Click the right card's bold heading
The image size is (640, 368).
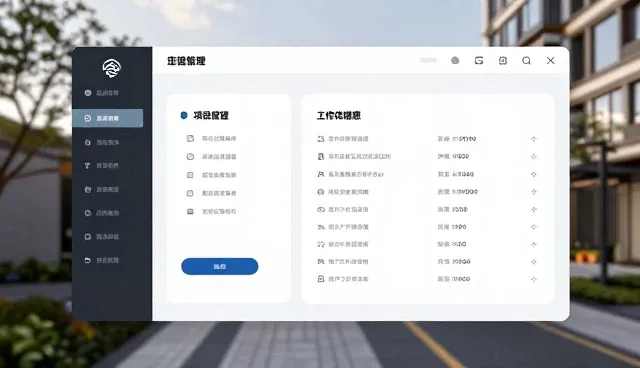tap(339, 116)
